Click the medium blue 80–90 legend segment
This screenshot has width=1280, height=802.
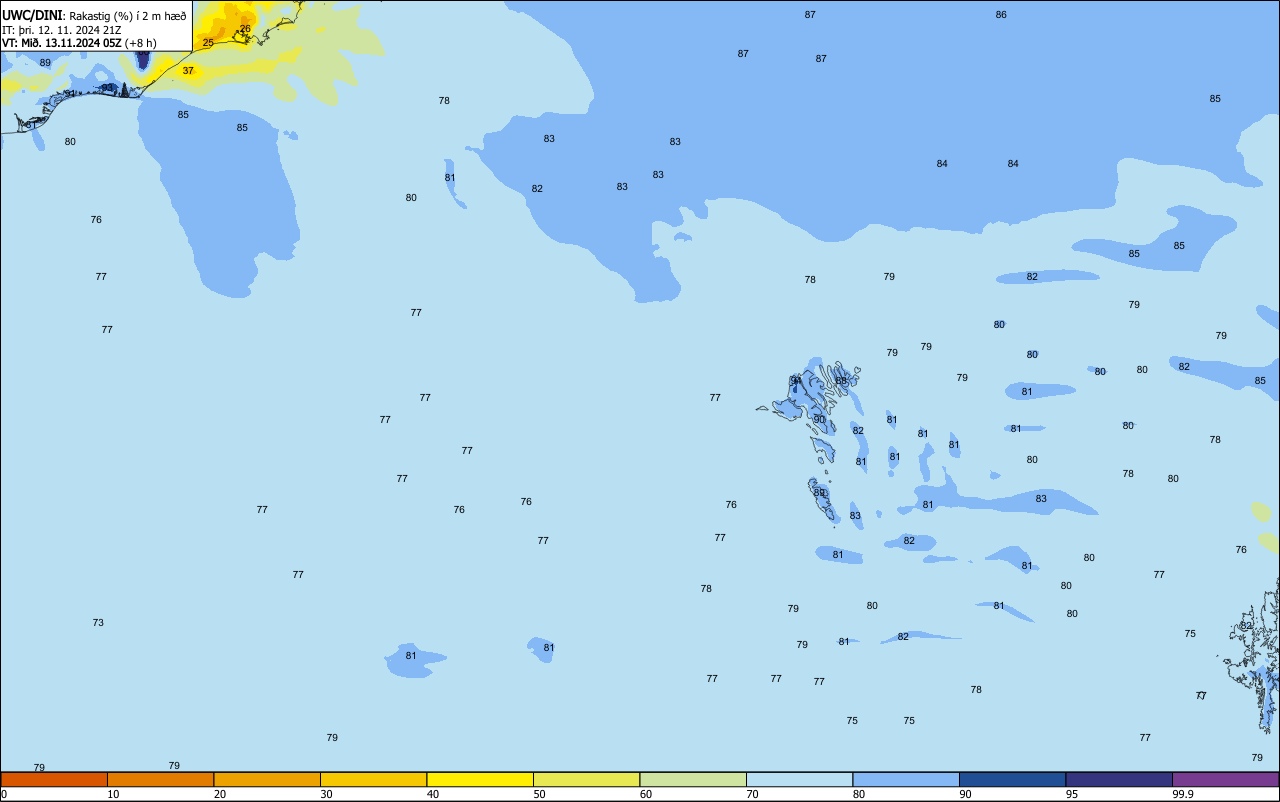coord(906,779)
